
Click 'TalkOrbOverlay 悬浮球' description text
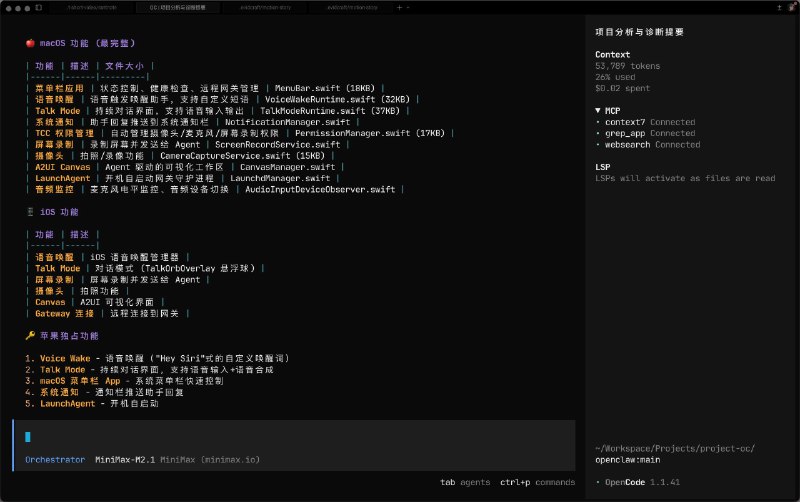[x=197, y=268]
